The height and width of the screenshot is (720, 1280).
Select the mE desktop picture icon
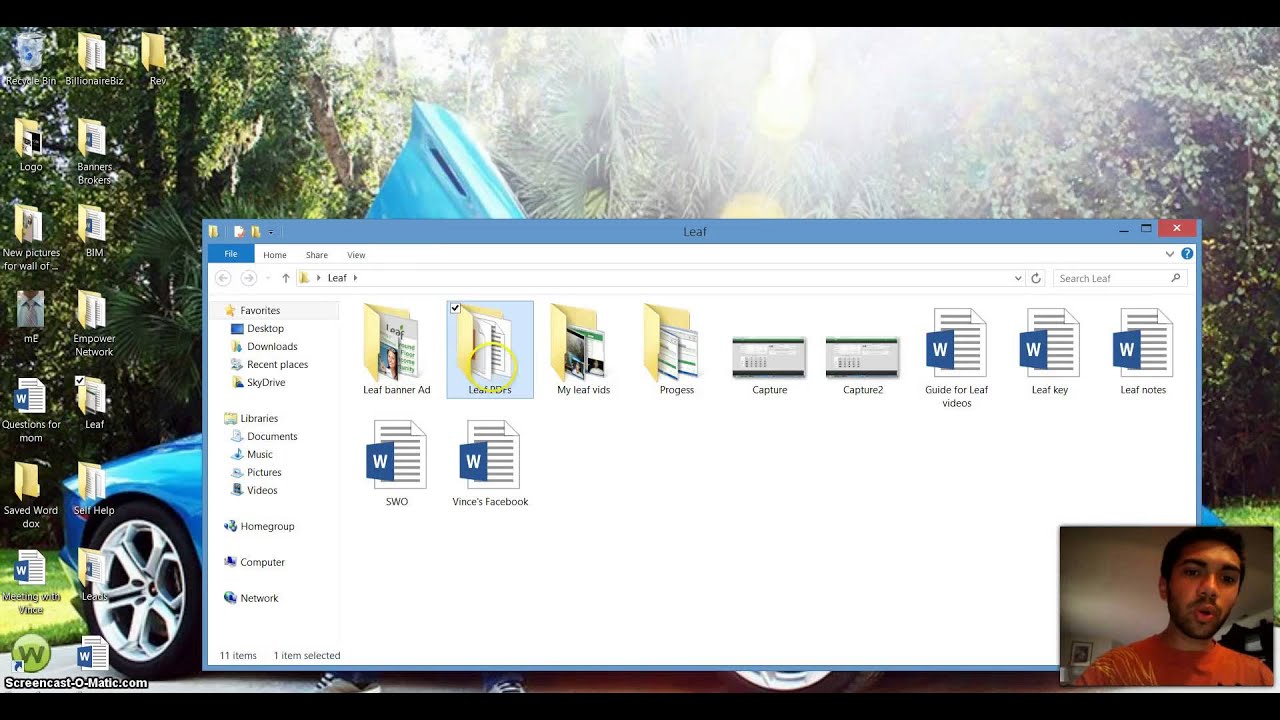pos(31,317)
